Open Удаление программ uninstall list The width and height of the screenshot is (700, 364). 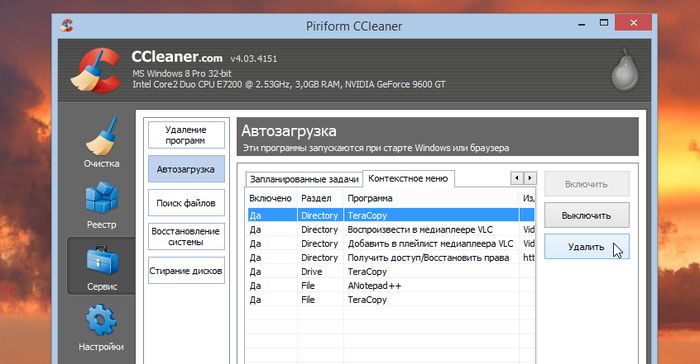click(186, 135)
